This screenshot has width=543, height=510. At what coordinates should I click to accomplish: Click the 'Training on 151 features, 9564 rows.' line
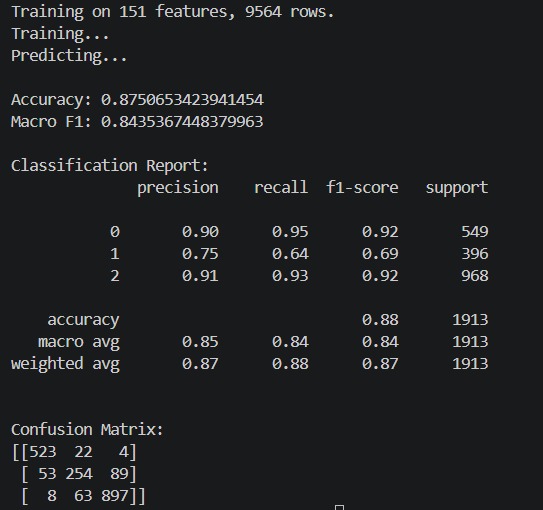pos(172,12)
